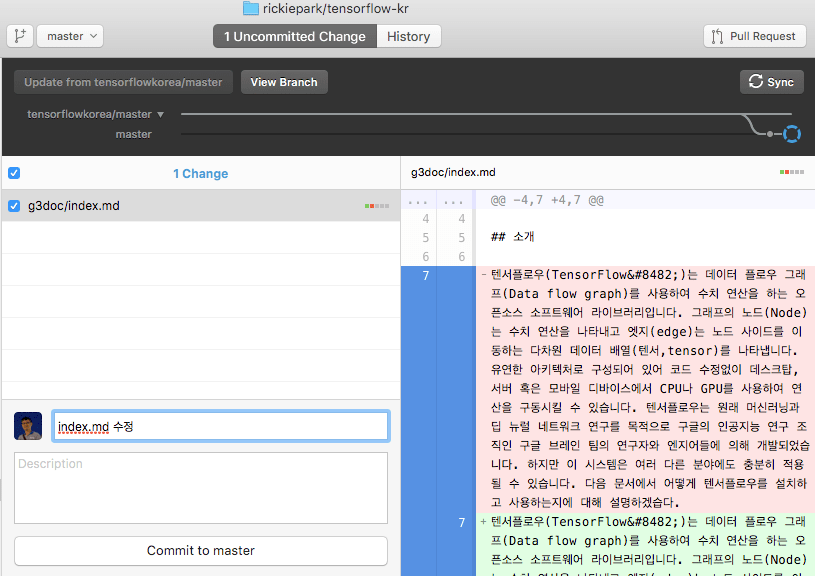Image resolution: width=815 pixels, height=576 pixels.
Task: Switch to the History tab
Action: click(409, 36)
